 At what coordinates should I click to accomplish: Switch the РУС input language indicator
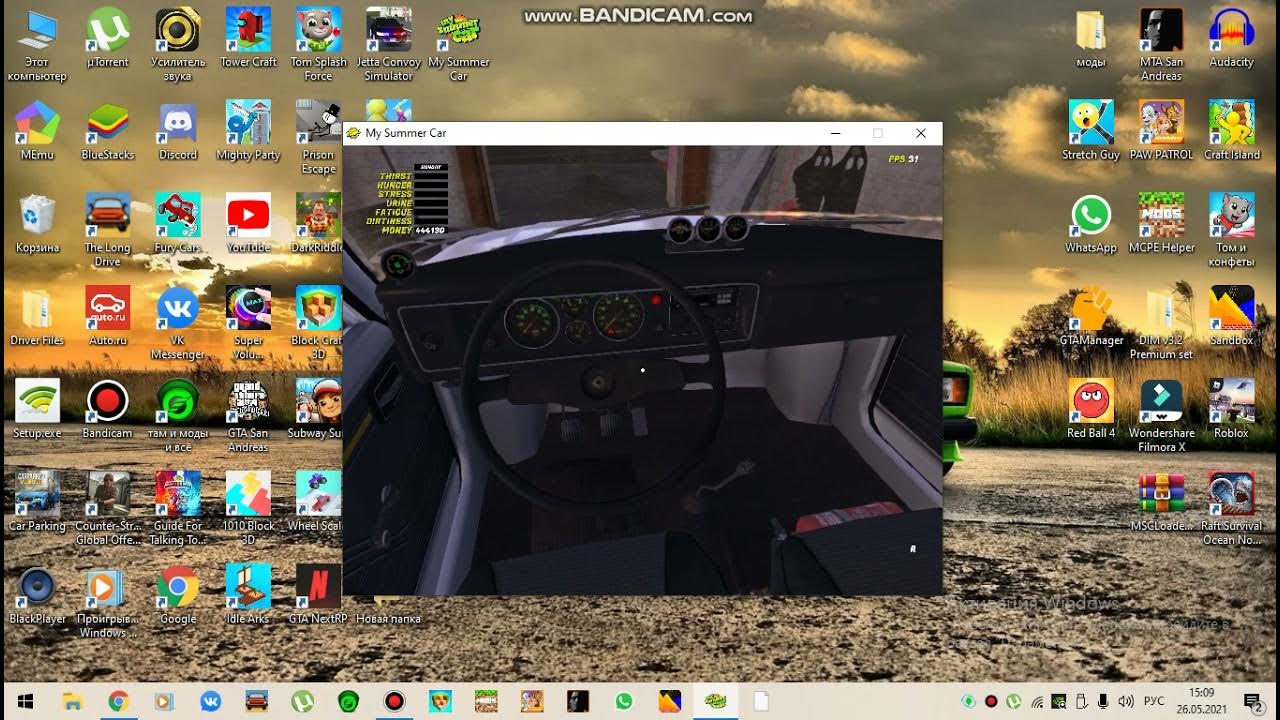[x=1154, y=701]
